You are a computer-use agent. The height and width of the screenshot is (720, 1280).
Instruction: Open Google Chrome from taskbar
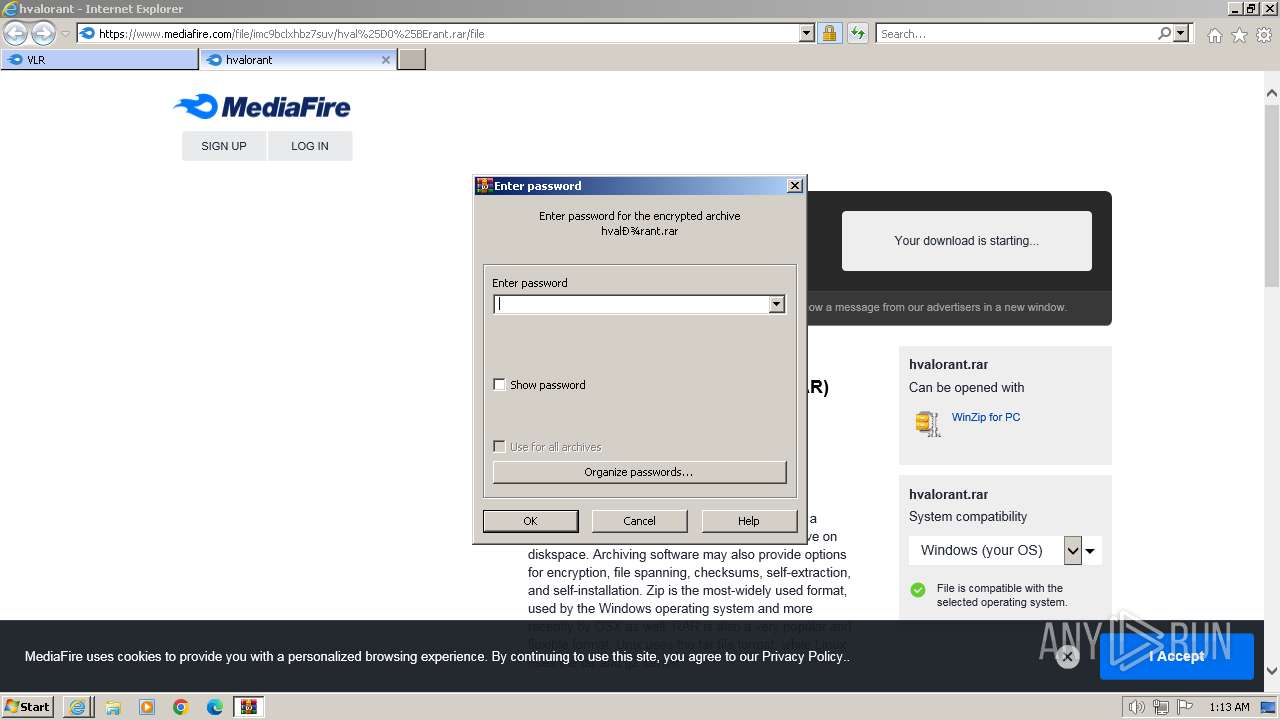click(181, 707)
